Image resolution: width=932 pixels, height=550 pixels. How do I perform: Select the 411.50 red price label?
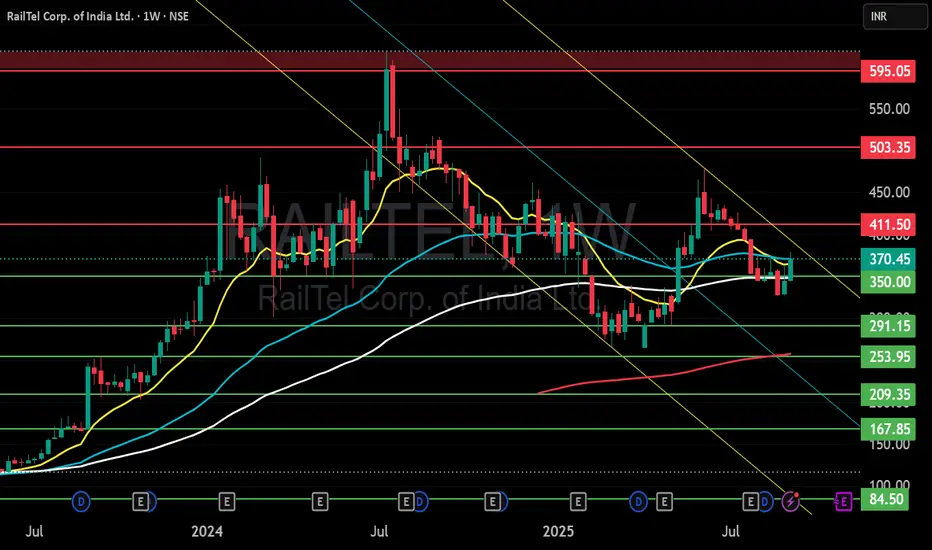(888, 225)
